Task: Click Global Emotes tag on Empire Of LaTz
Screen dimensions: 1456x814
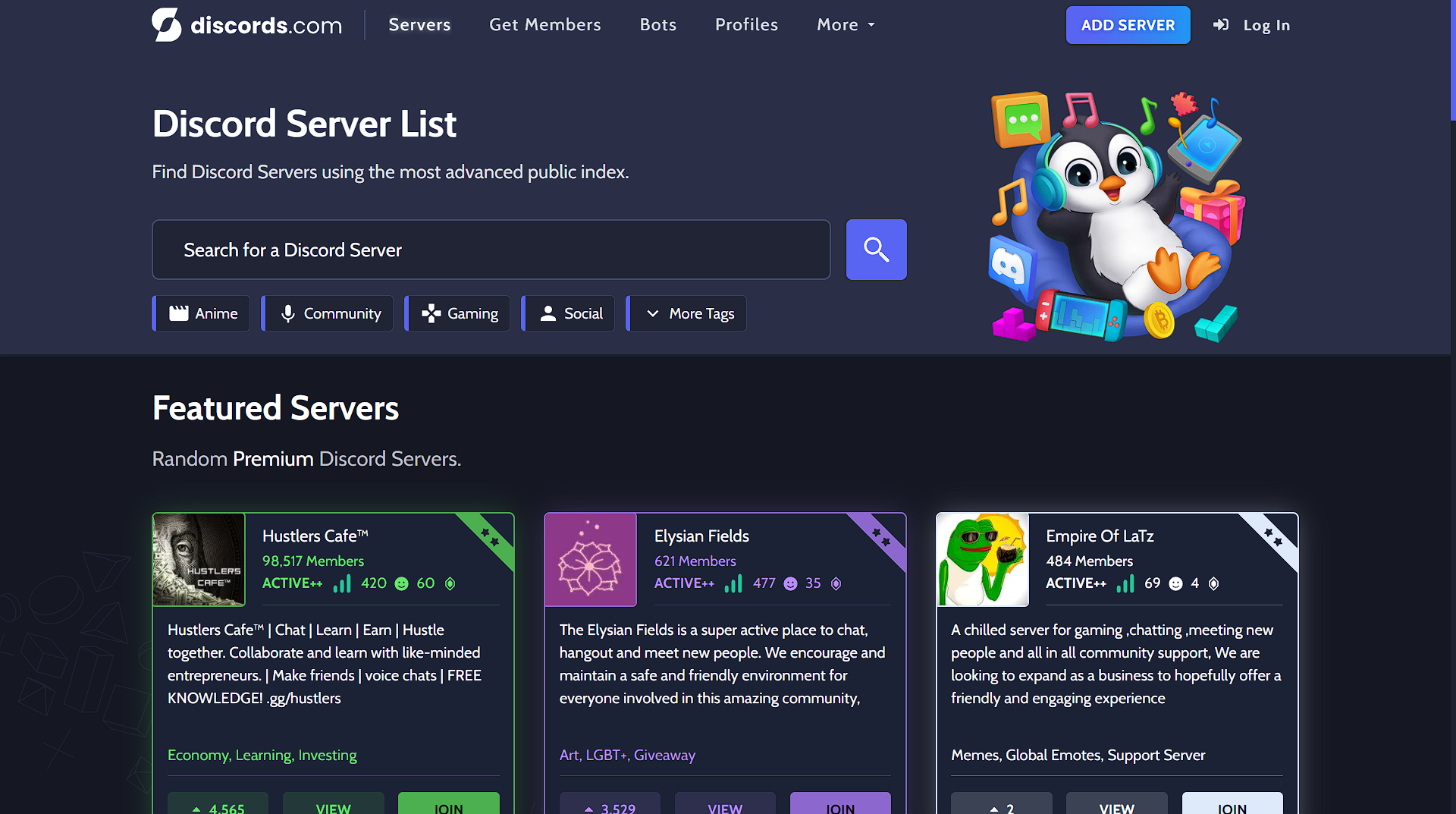Action: tap(1053, 755)
